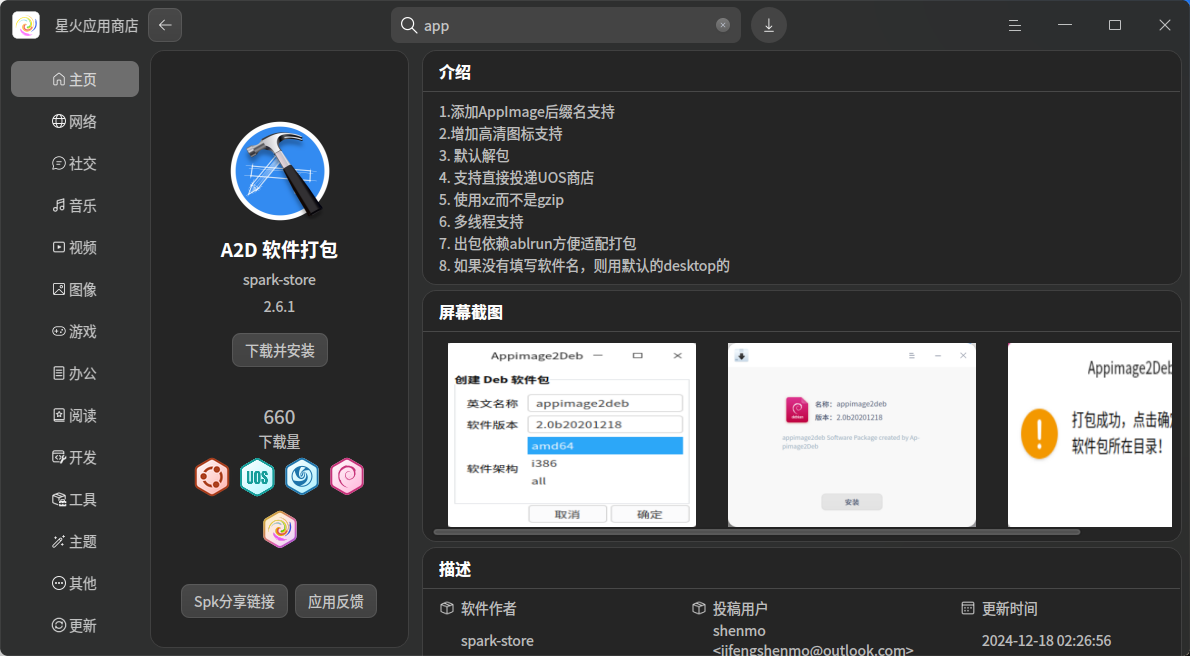Click the app title A2D 软件打包
Screen dimensions: 1190x656
279,250
